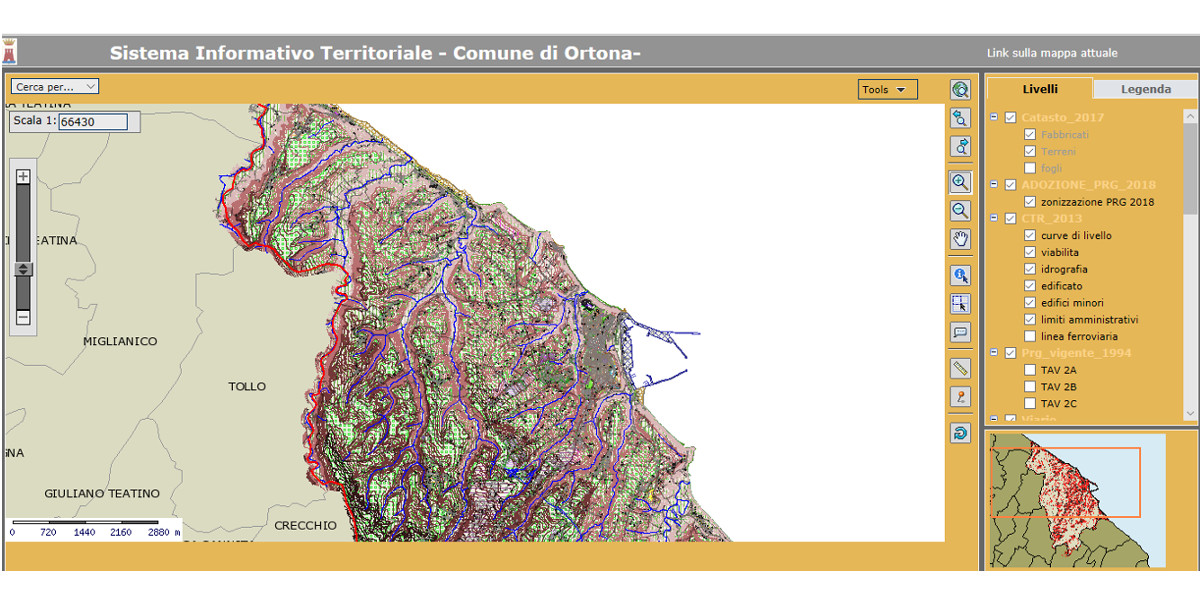This screenshot has height=600, width=1200.
Task: Click the refresh map icon
Action: pos(960,433)
